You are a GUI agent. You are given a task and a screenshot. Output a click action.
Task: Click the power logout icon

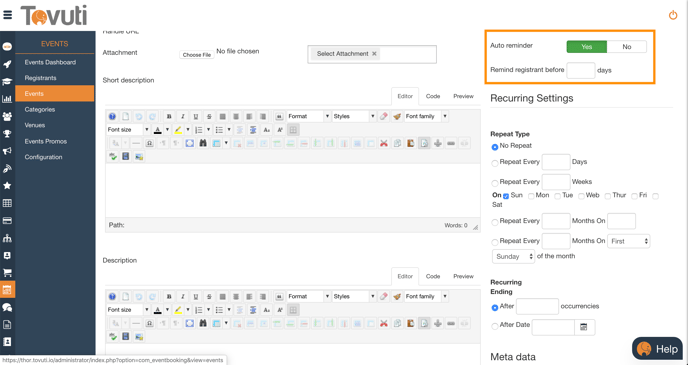pos(673,15)
